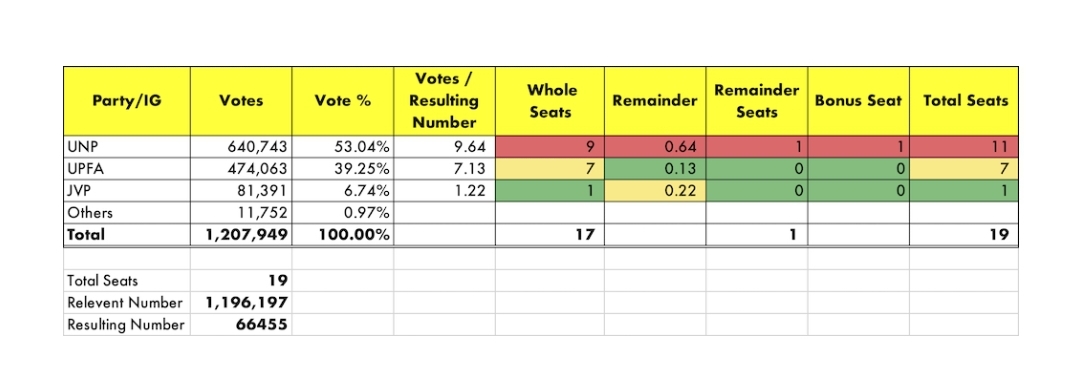Select the UPFA party name cell
This screenshot has height=375, width=1079.
point(127,168)
